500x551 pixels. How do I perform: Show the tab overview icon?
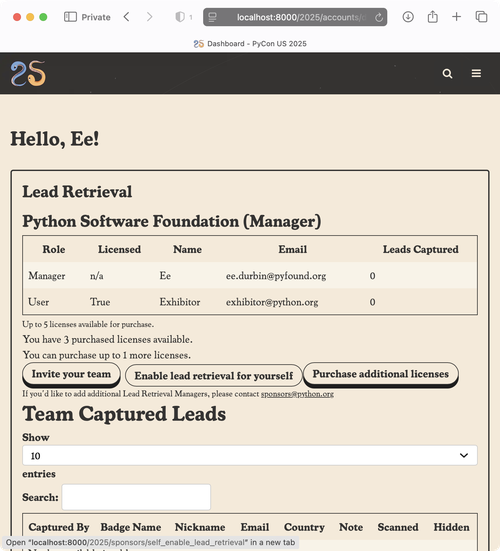point(481,17)
